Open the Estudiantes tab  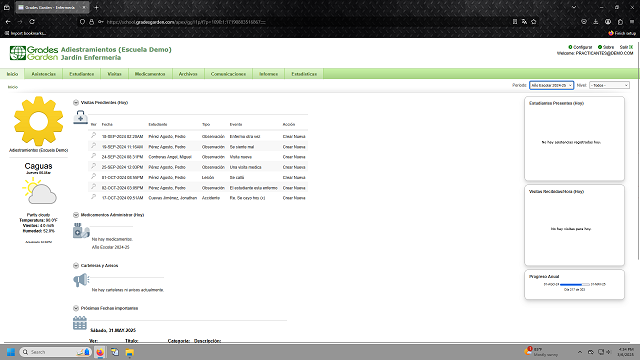82,74
